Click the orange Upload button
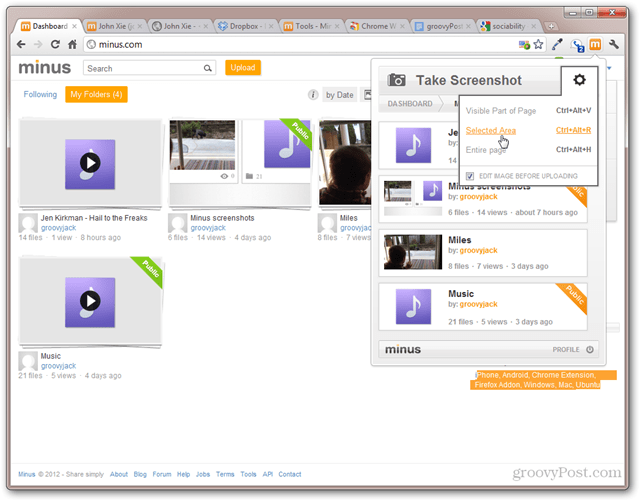Screen dimensions: 640x501 pyautogui.click(x=243, y=67)
